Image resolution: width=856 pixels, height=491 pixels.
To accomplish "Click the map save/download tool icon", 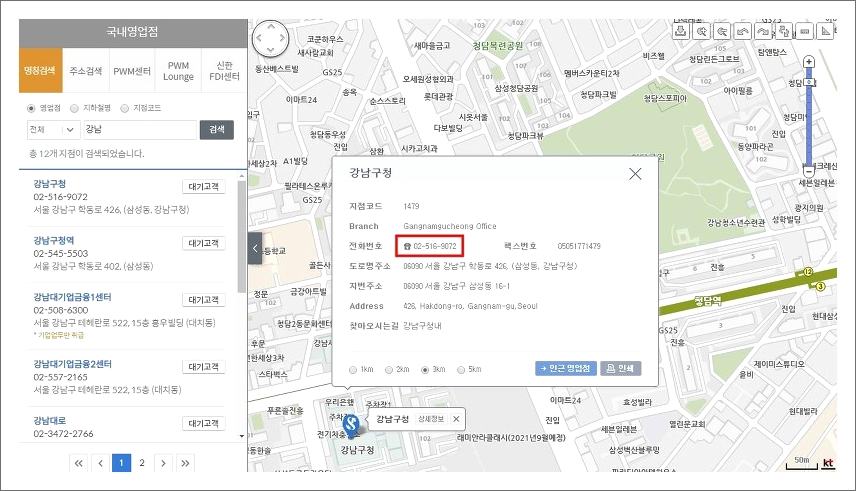I will (x=680, y=31).
